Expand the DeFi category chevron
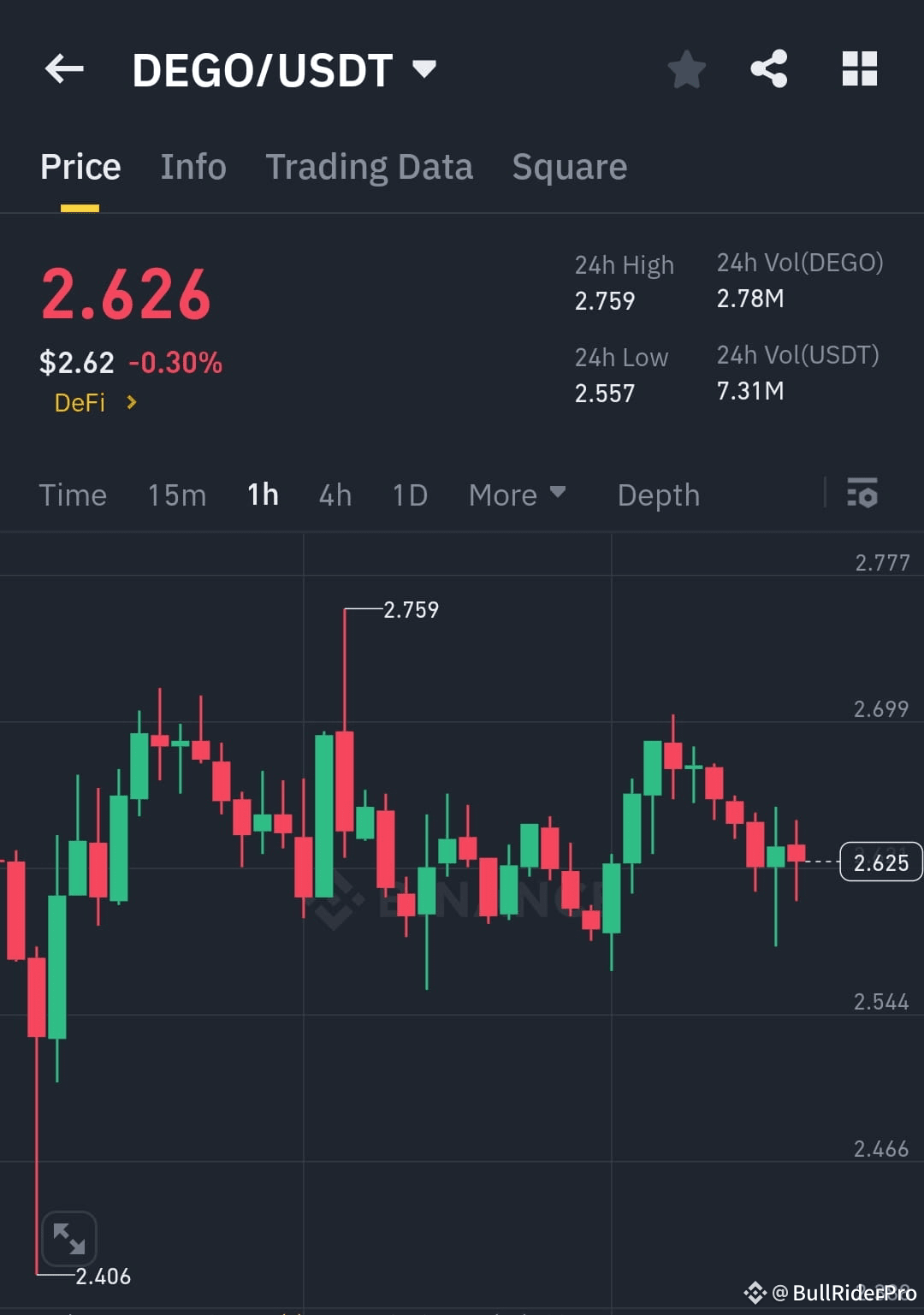Screen dimensions: 924x1315 tap(132, 402)
